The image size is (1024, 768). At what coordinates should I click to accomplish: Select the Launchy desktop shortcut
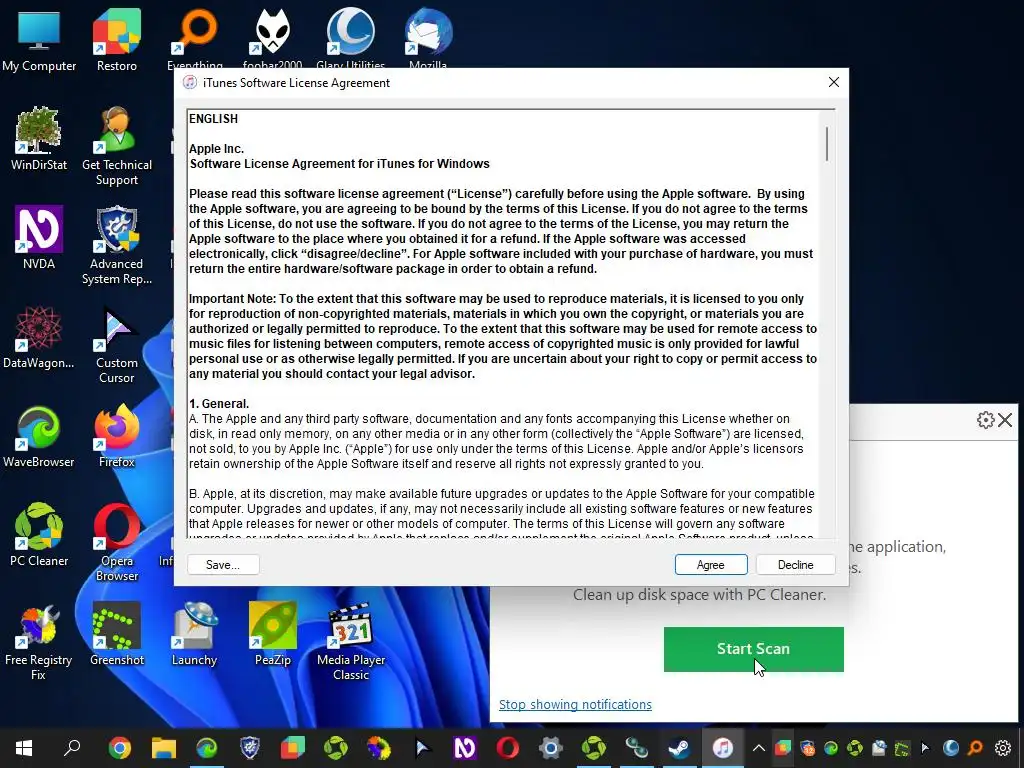[x=195, y=634]
